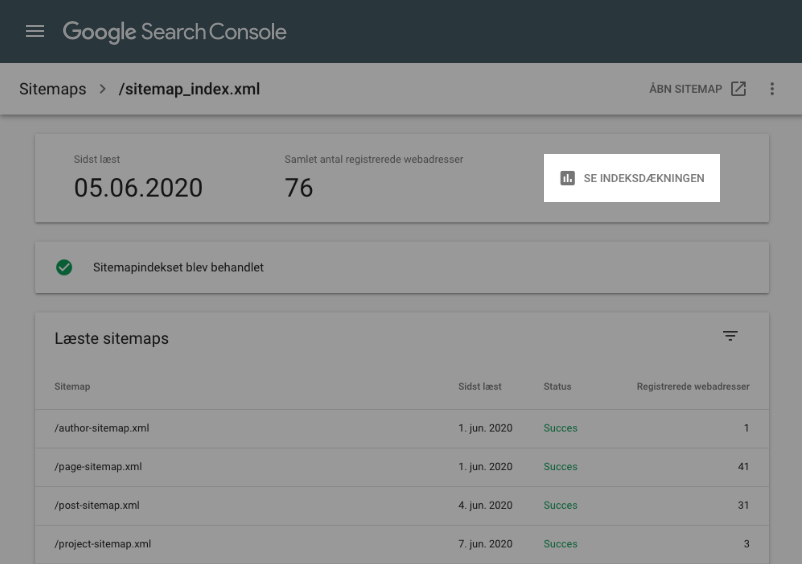This screenshot has height=564, width=802.
Task: Click the 7. jun. 2020 date cell
Action: click(x=485, y=544)
